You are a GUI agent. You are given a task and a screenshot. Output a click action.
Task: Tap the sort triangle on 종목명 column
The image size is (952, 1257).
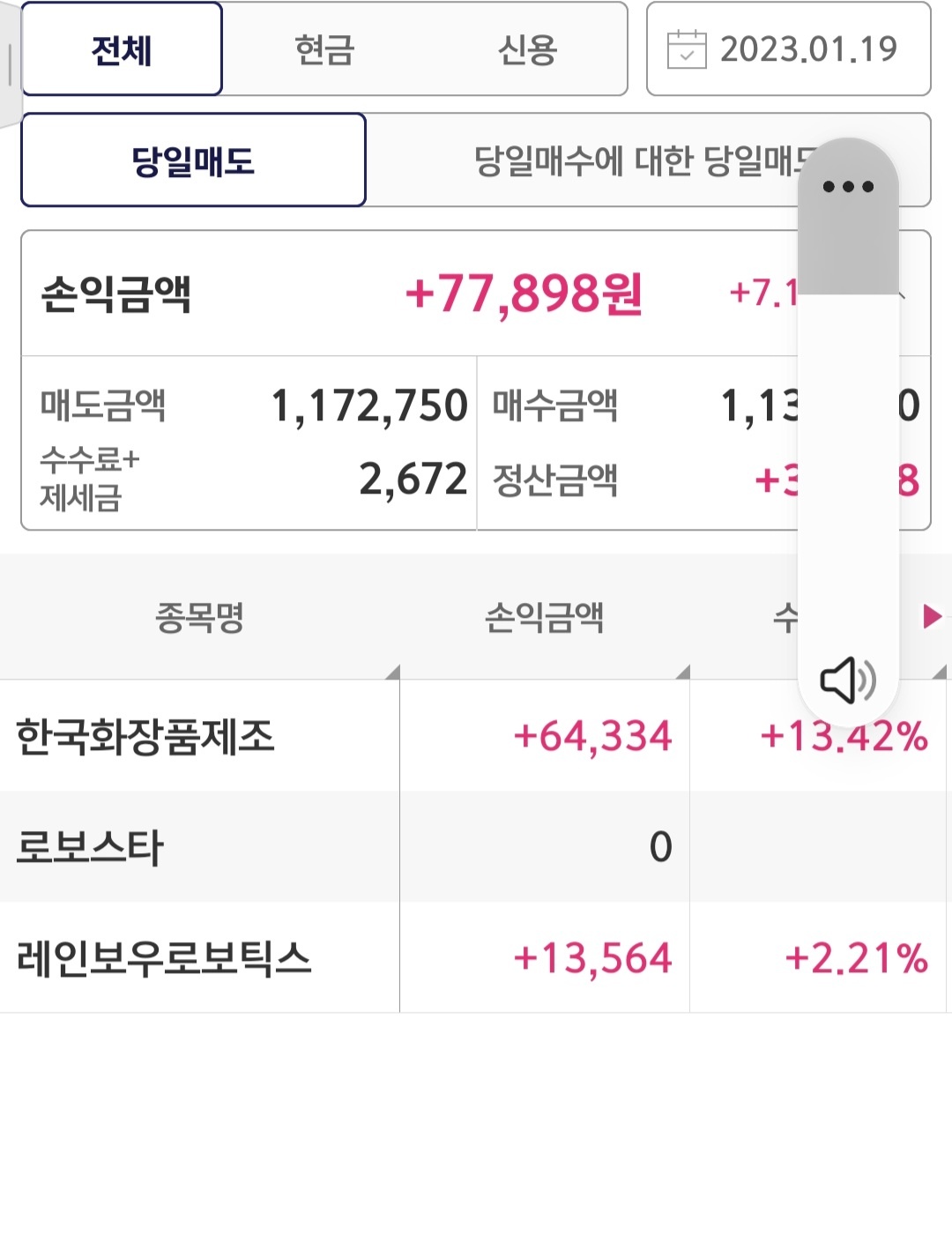(x=392, y=673)
